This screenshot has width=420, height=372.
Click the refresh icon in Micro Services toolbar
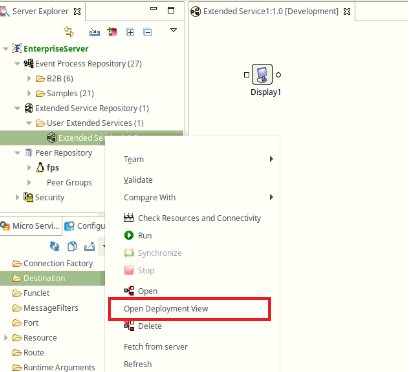tap(55, 246)
